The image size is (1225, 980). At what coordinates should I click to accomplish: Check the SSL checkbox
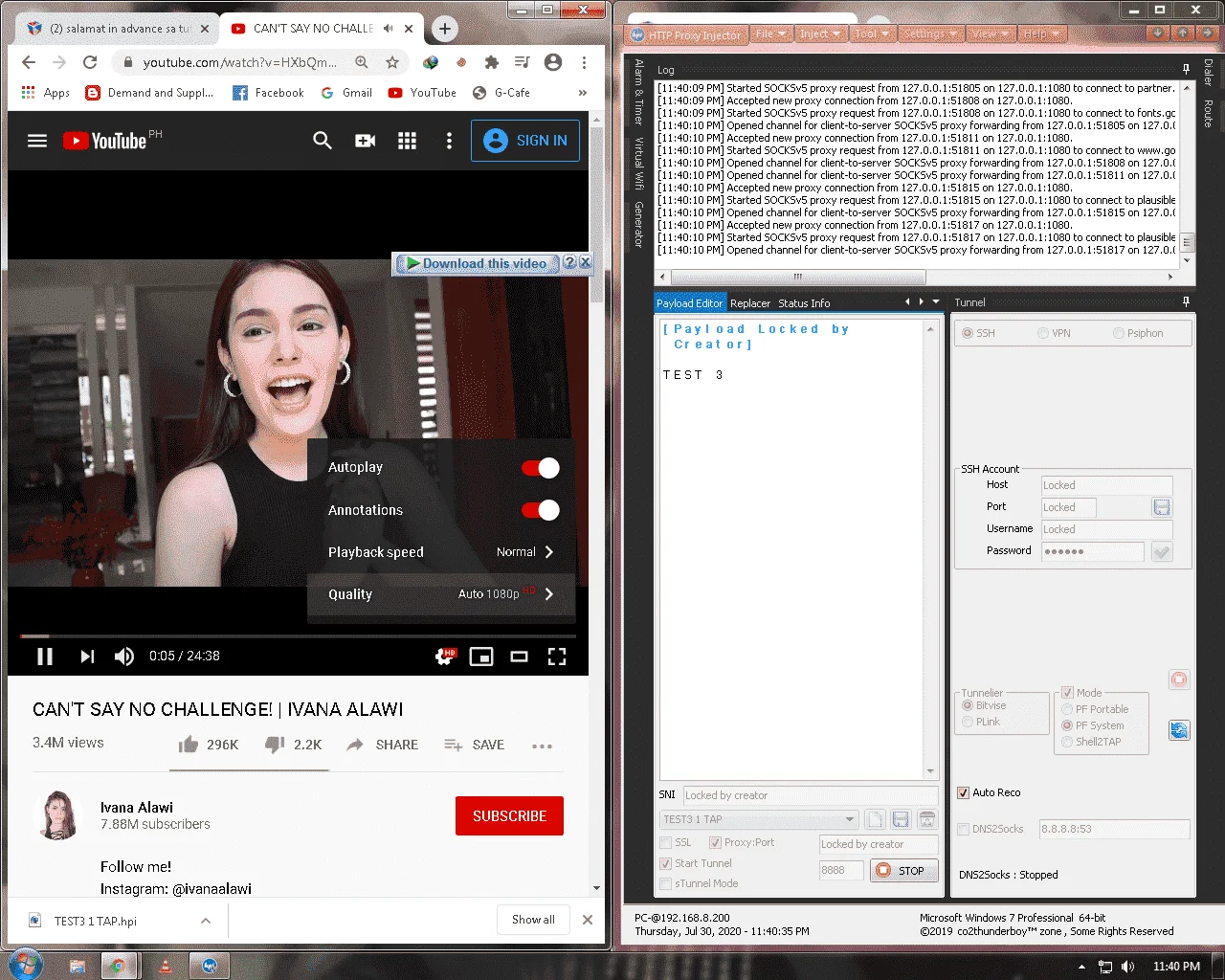click(666, 842)
